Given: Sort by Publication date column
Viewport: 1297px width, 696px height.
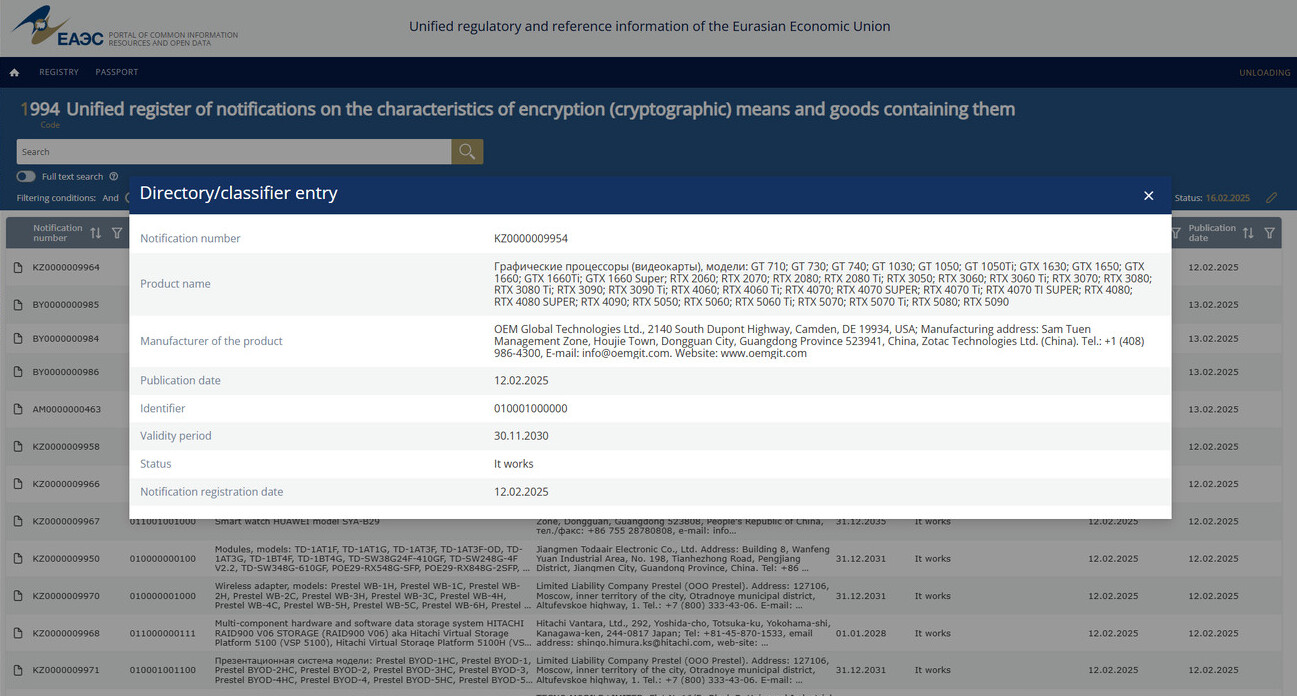Looking at the screenshot, I should point(1248,233).
